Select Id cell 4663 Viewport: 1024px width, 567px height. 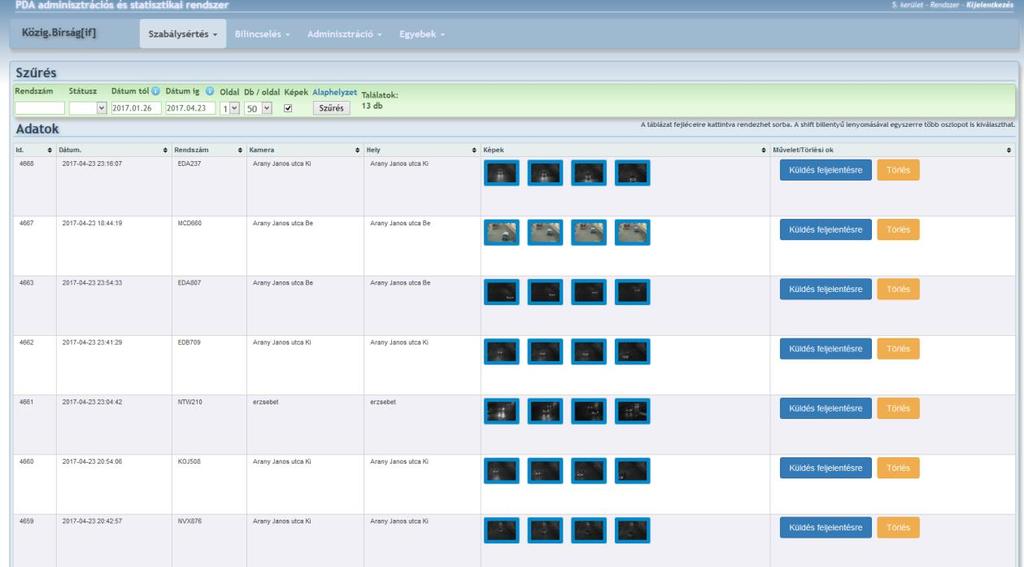point(26,283)
